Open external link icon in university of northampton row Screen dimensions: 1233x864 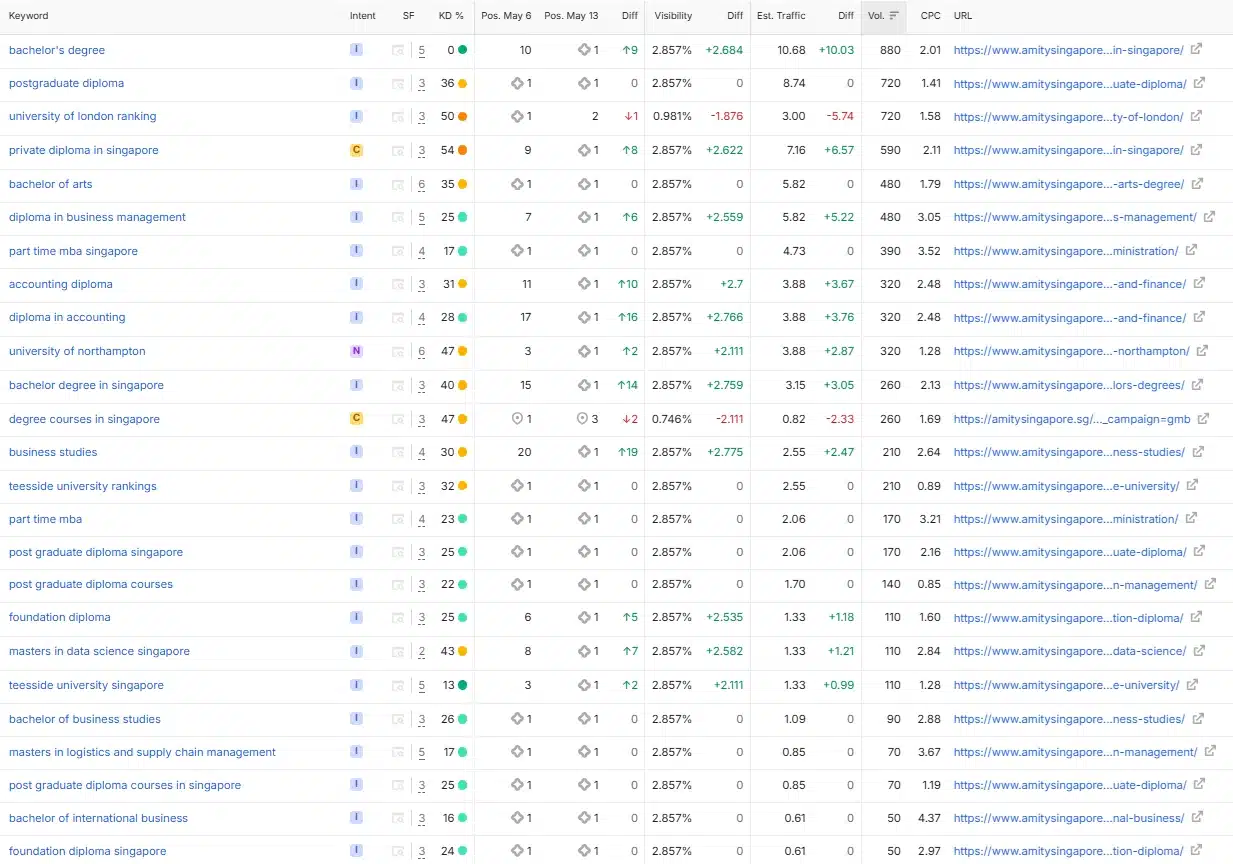(1202, 351)
